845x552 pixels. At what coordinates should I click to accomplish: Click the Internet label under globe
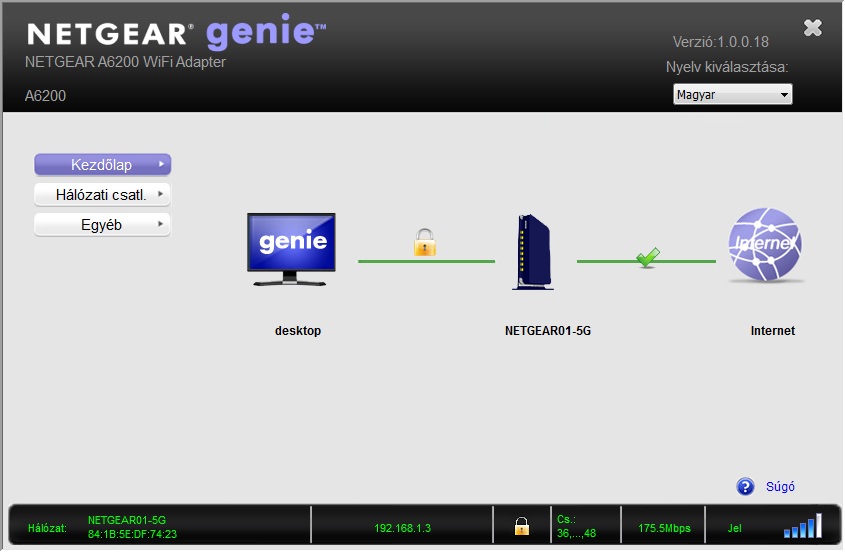772,331
